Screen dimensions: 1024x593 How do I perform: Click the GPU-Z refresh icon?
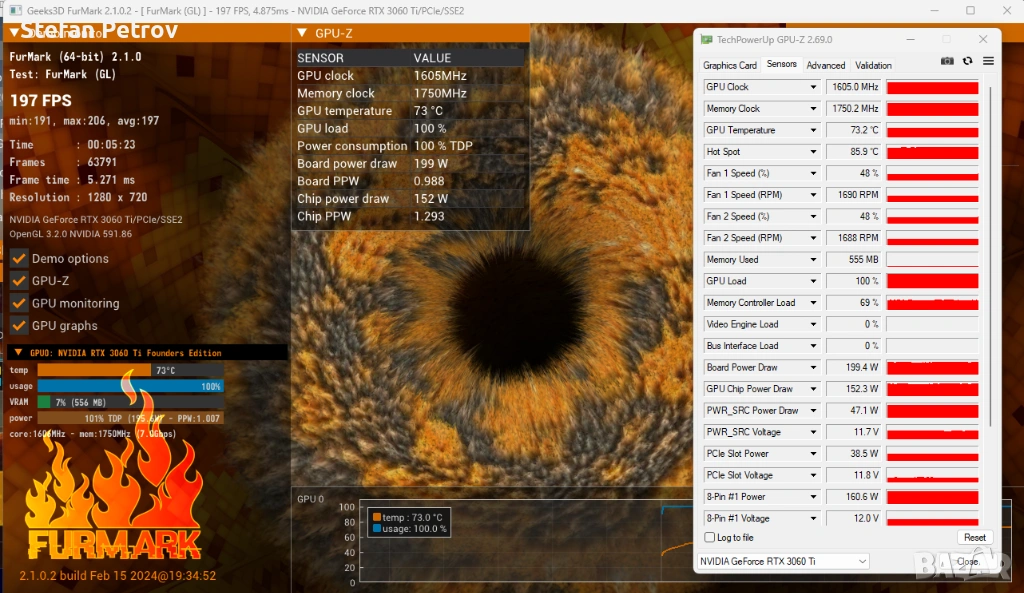[x=967, y=62]
